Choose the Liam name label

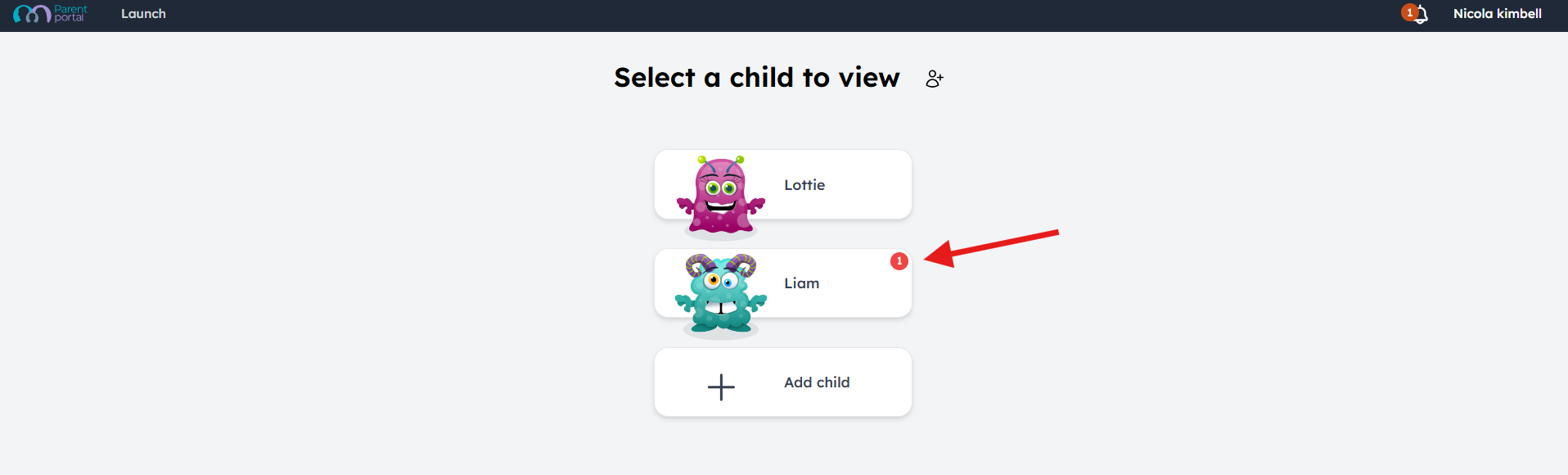[801, 283]
